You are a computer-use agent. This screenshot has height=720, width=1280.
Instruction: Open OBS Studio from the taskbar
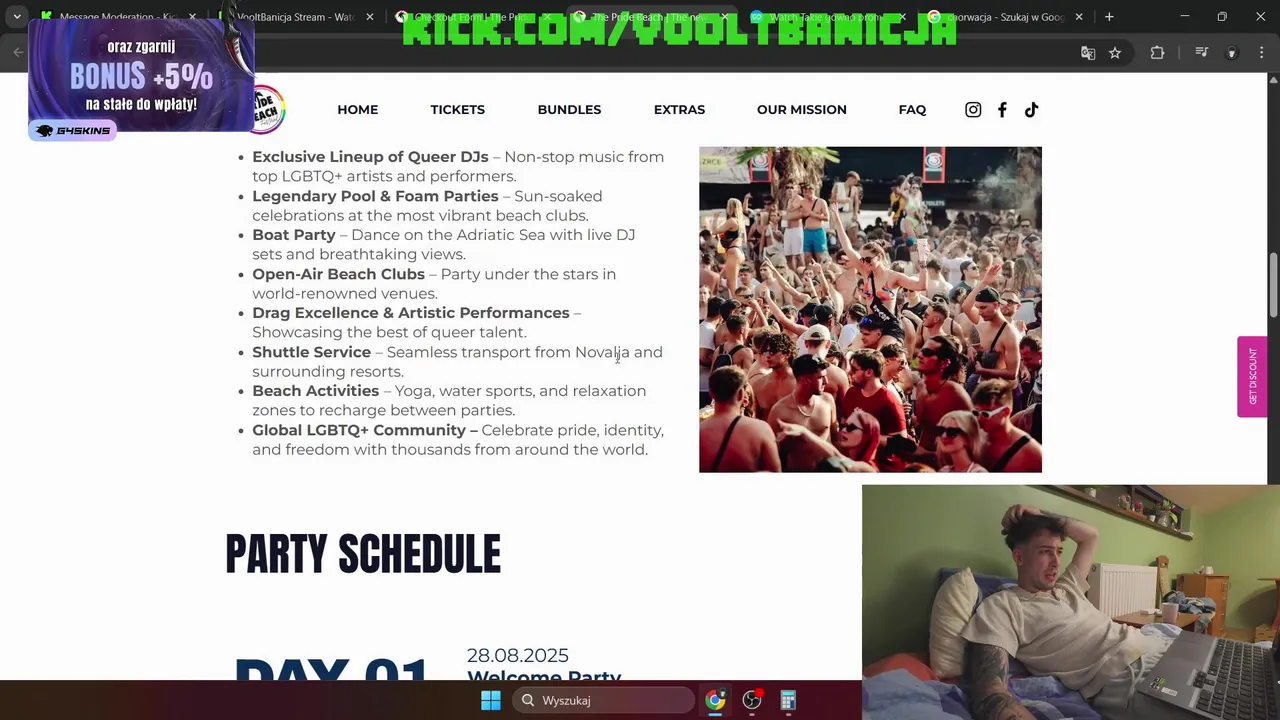[x=752, y=700]
